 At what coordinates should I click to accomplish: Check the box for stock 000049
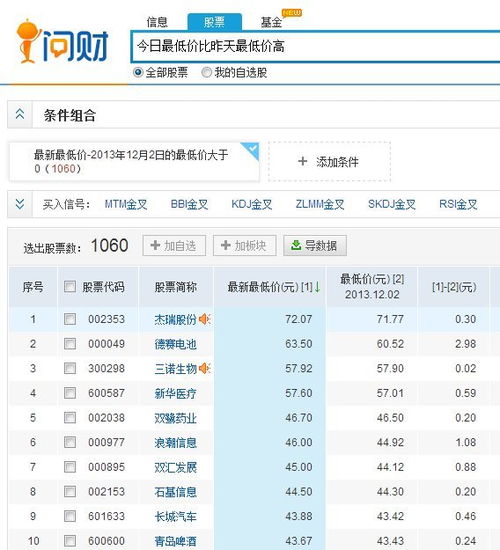coord(70,344)
